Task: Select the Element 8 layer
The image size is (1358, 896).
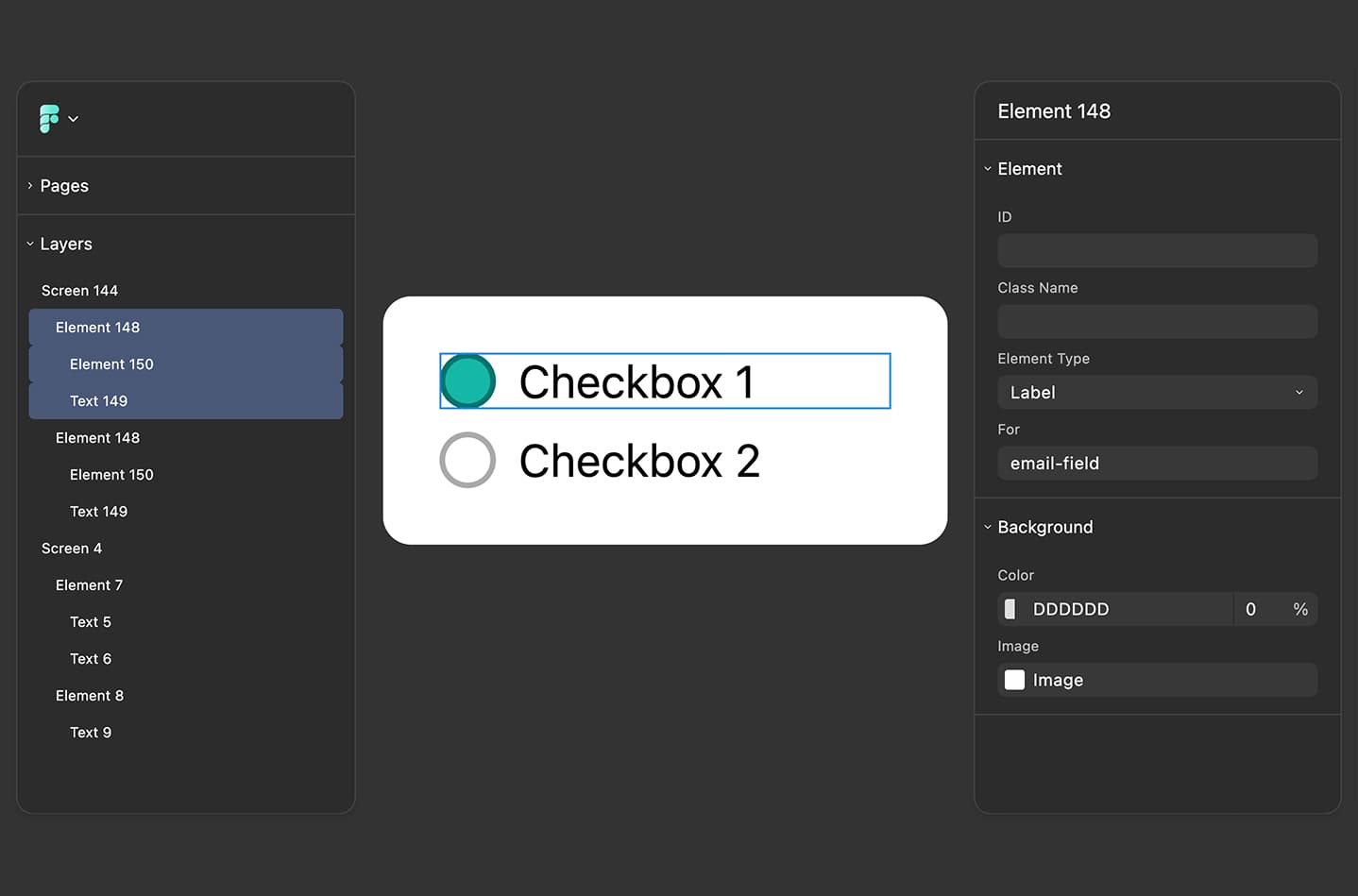Action: [x=90, y=695]
